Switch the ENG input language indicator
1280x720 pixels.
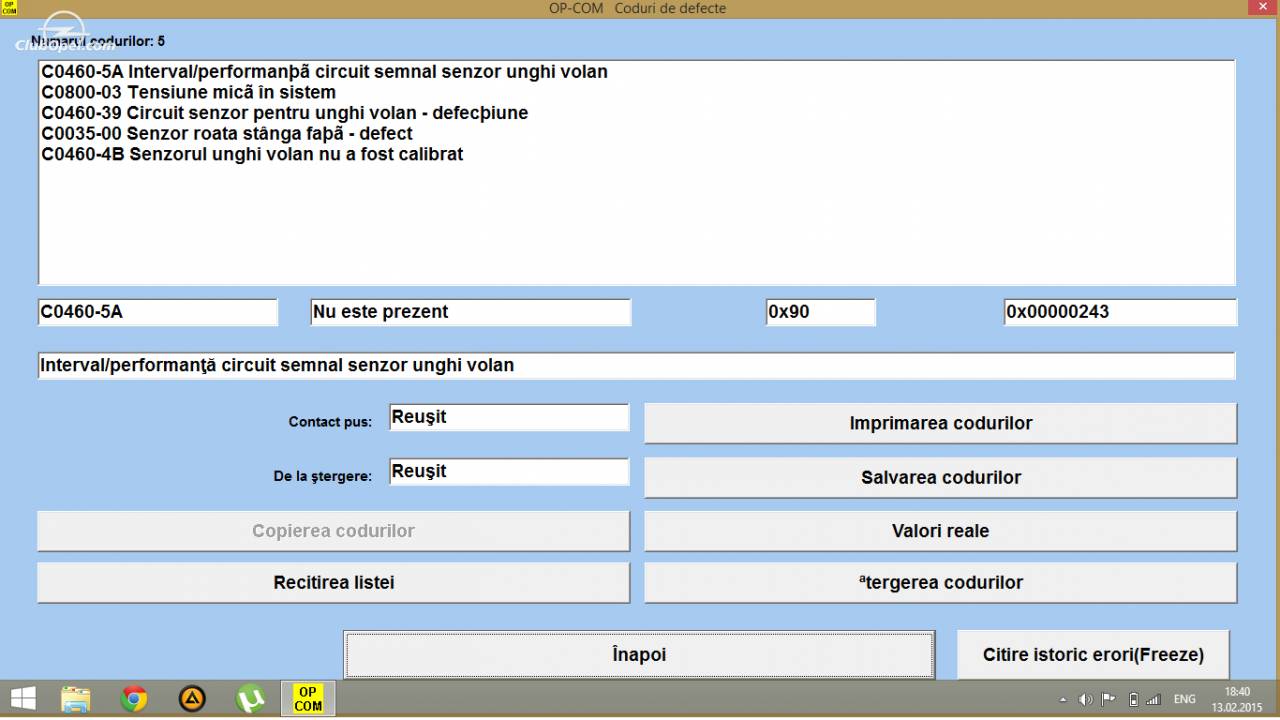1184,699
